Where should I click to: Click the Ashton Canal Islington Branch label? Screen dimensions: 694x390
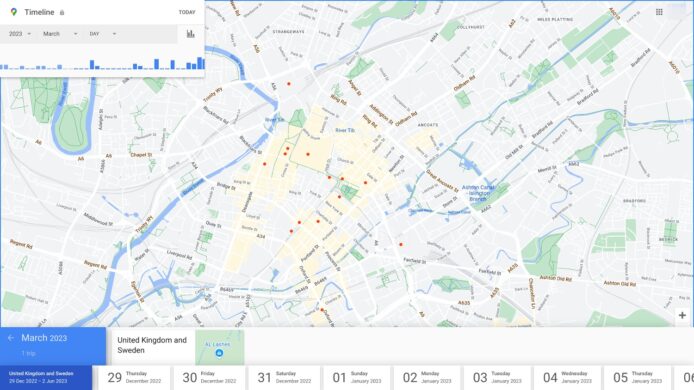coord(479,193)
